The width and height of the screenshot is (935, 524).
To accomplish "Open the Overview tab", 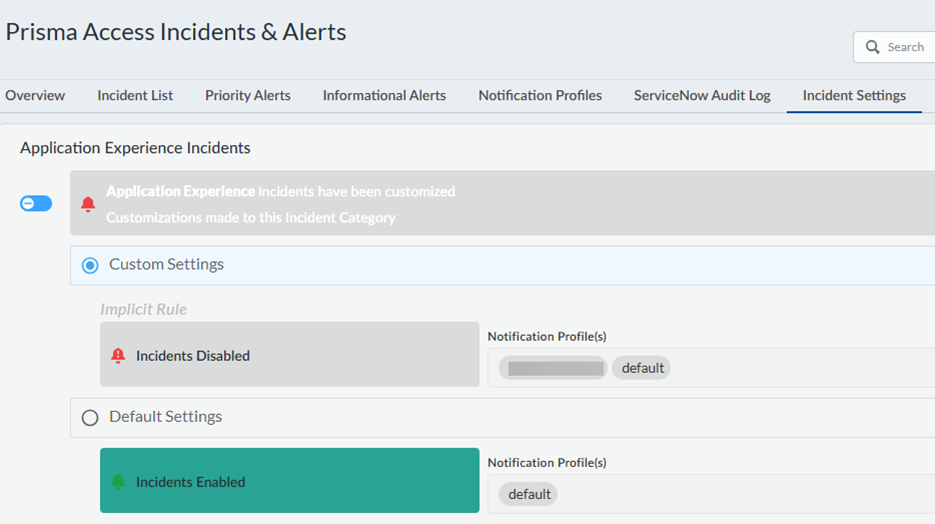I will pos(35,96).
